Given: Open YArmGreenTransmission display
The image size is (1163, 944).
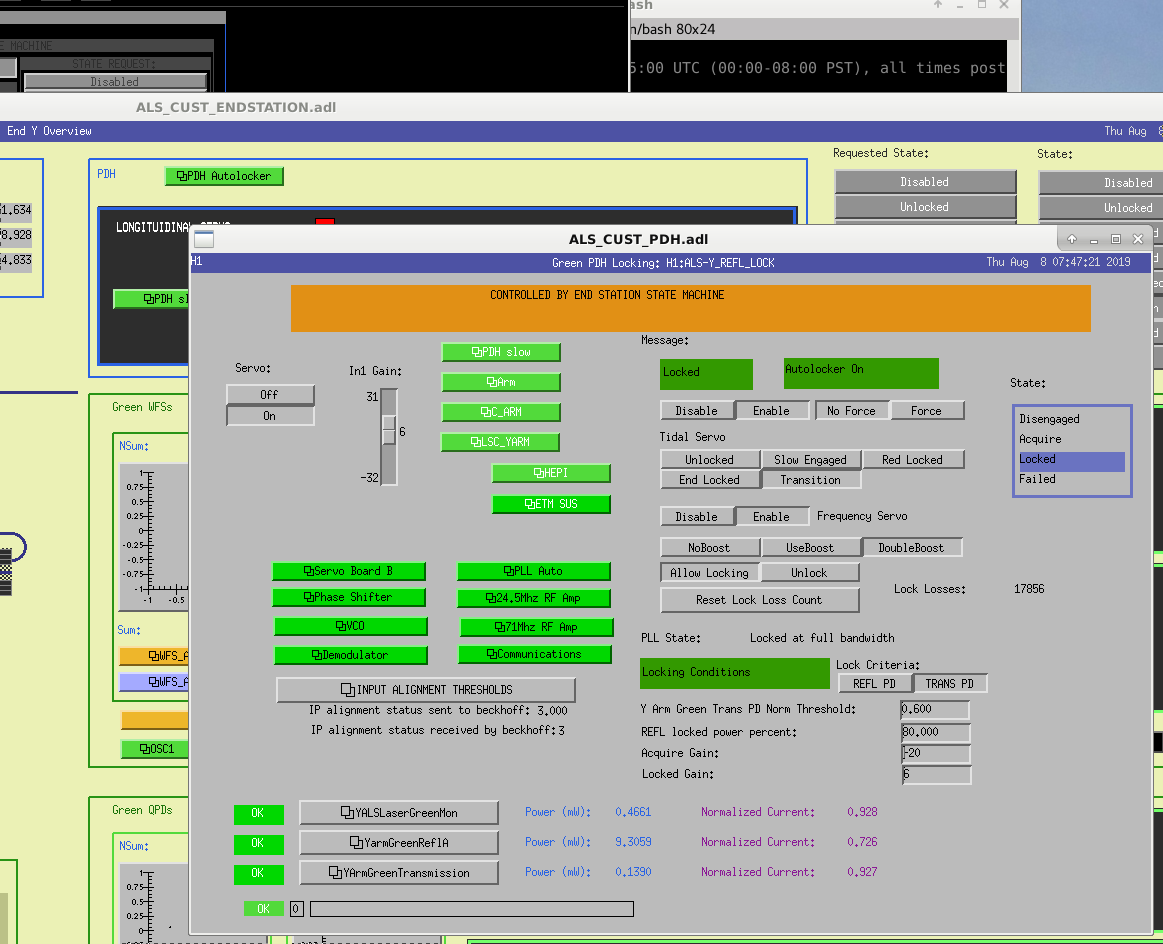Looking at the screenshot, I should (399, 873).
